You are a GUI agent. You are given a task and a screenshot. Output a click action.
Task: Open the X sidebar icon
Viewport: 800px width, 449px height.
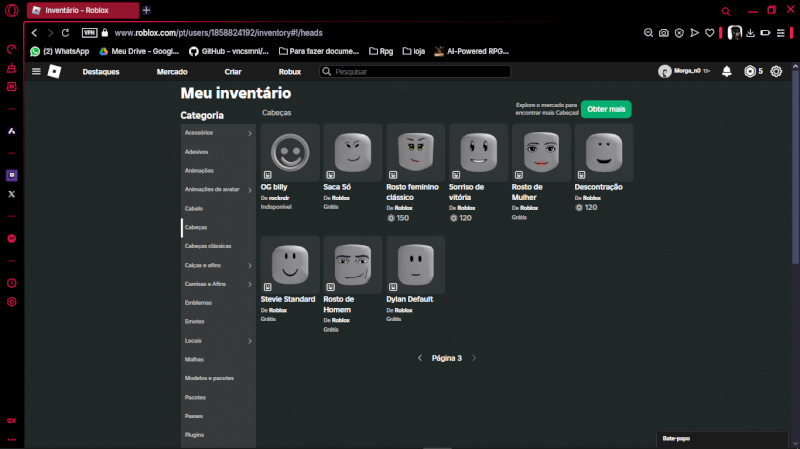pyautogui.click(x=12, y=194)
